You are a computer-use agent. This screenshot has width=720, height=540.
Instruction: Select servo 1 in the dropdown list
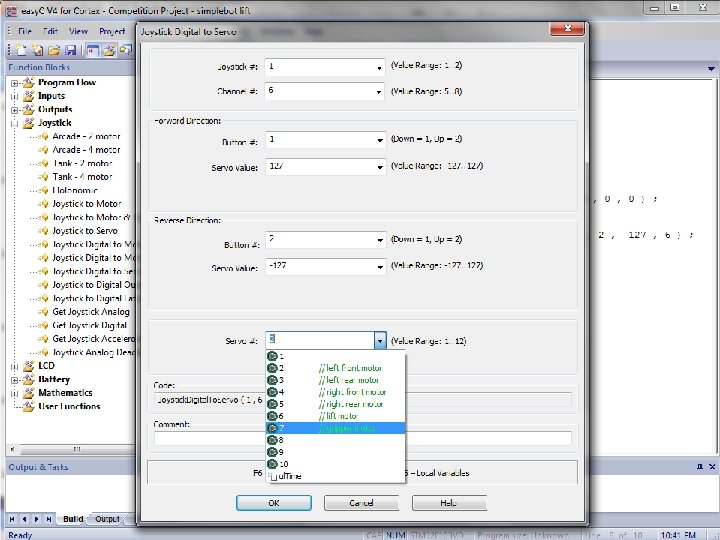pyautogui.click(x=336, y=356)
